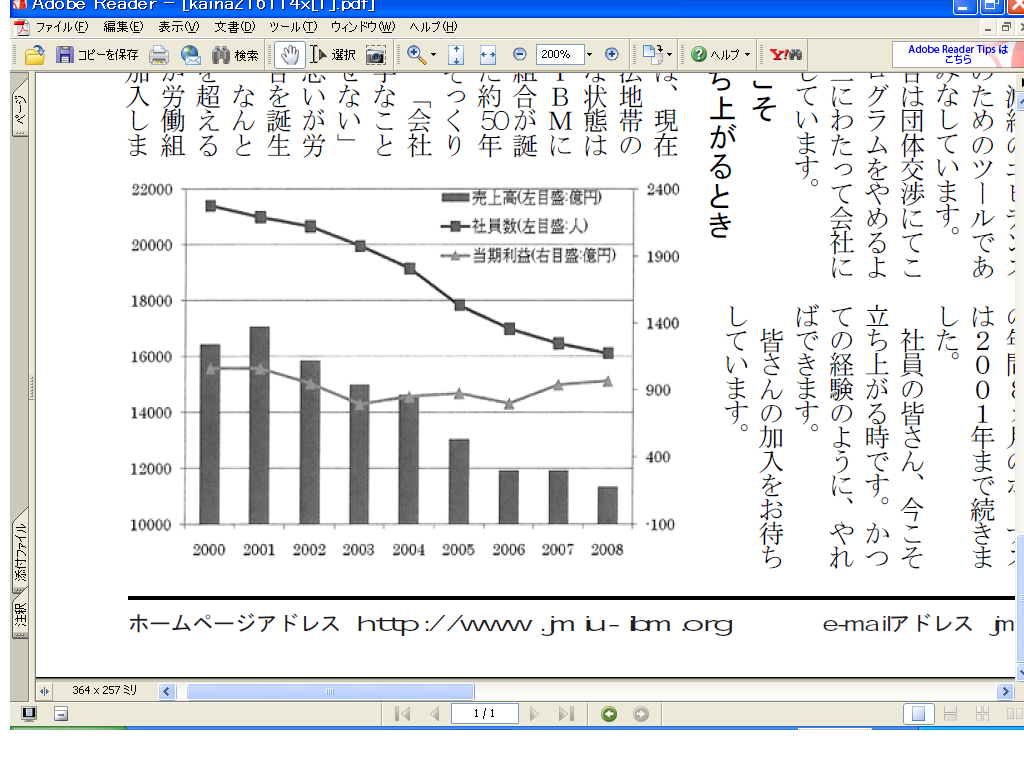Click the Zoom In plus button
The height and width of the screenshot is (768, 1024).
click(x=612, y=55)
